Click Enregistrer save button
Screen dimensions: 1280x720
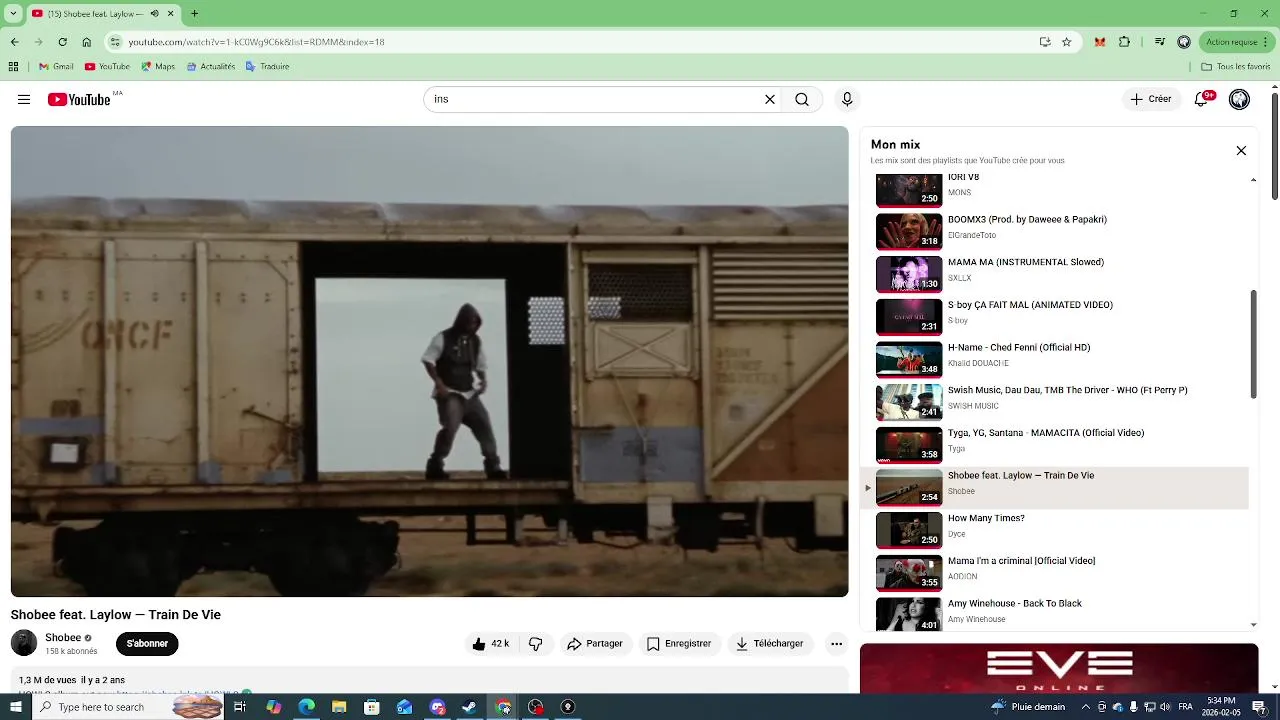click(x=679, y=644)
